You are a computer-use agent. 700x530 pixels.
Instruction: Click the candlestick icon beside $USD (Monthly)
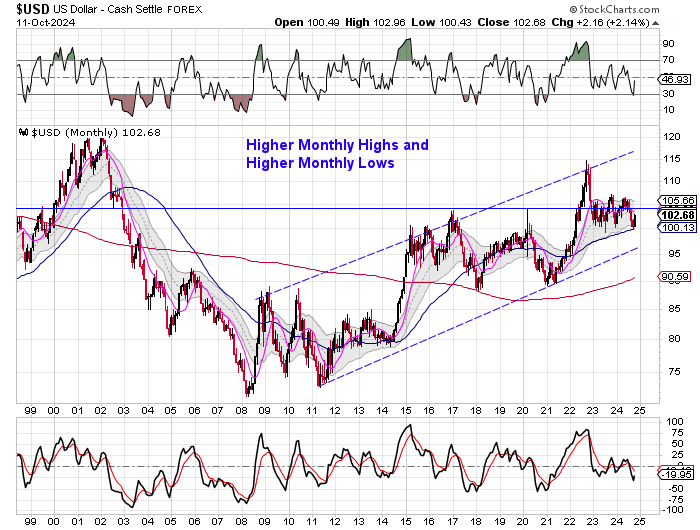22,133
